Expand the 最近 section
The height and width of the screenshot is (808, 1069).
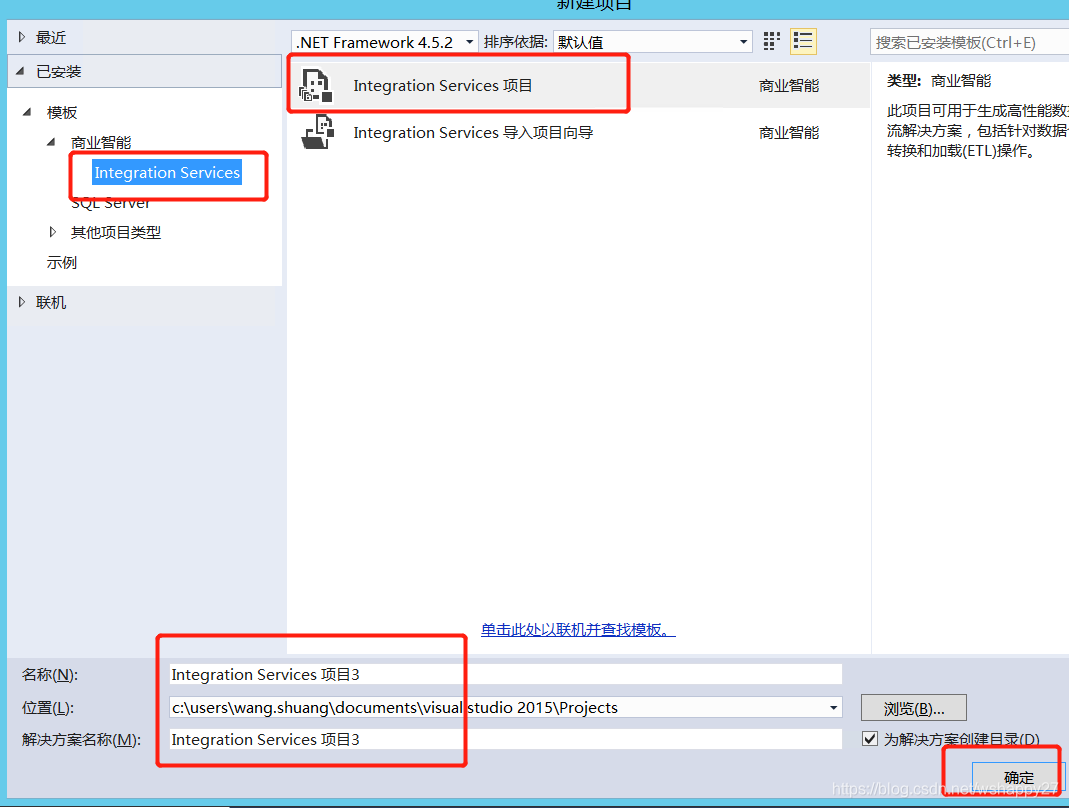22,37
